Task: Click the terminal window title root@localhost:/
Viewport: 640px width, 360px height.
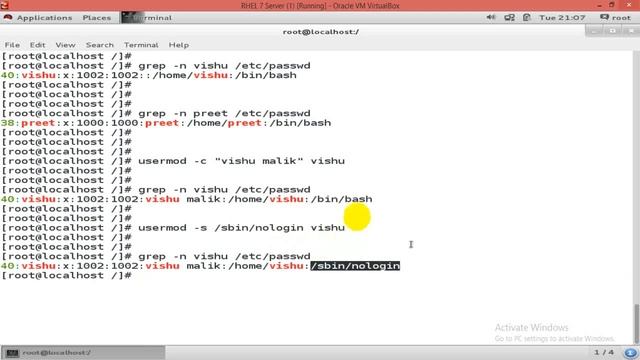Action: 320,32
